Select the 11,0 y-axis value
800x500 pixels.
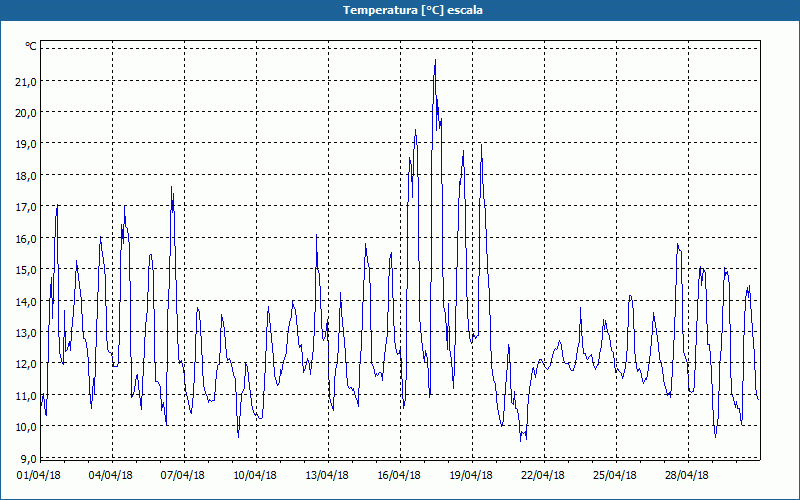(26, 396)
